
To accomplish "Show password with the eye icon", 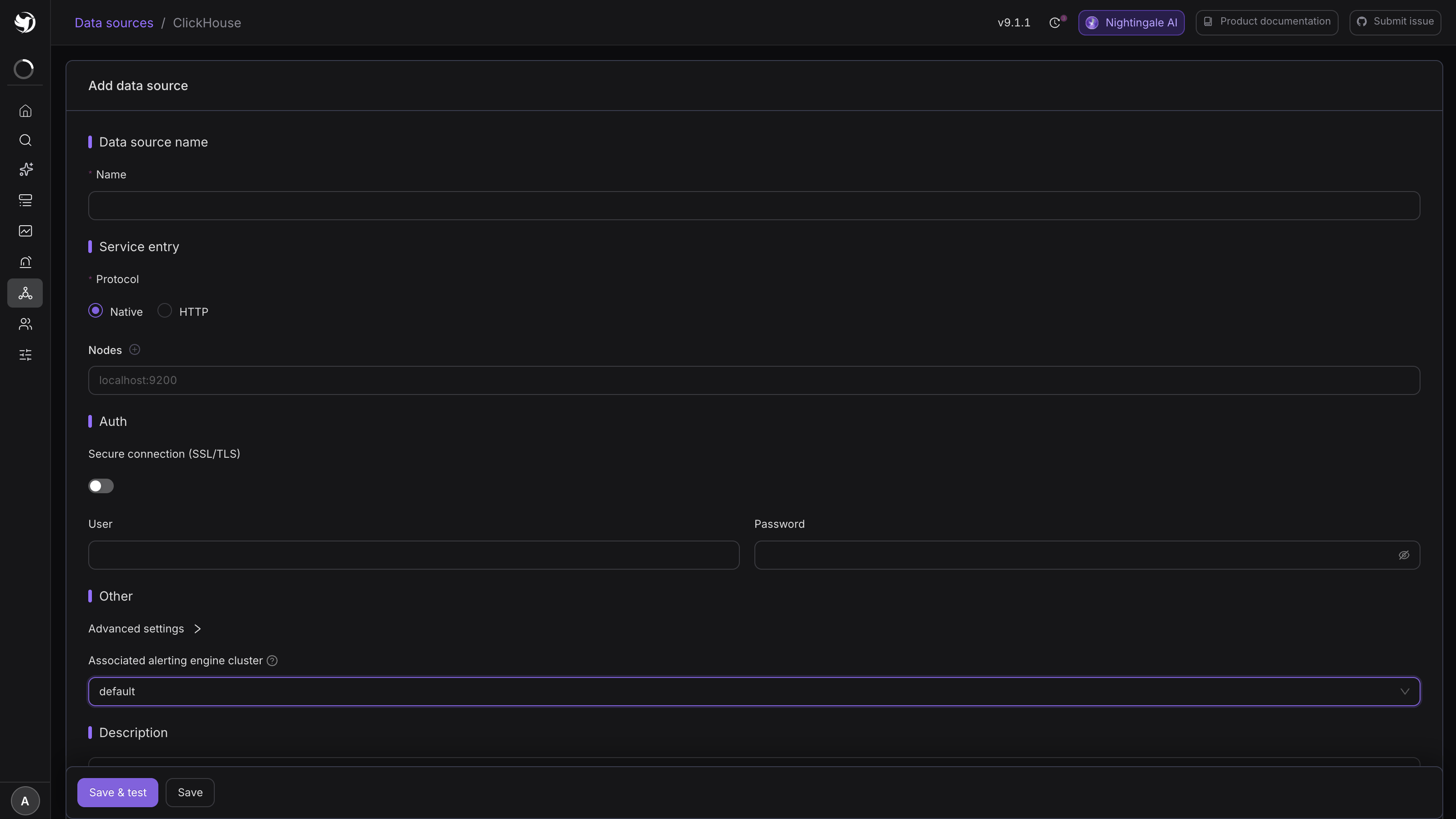I will point(1404,555).
